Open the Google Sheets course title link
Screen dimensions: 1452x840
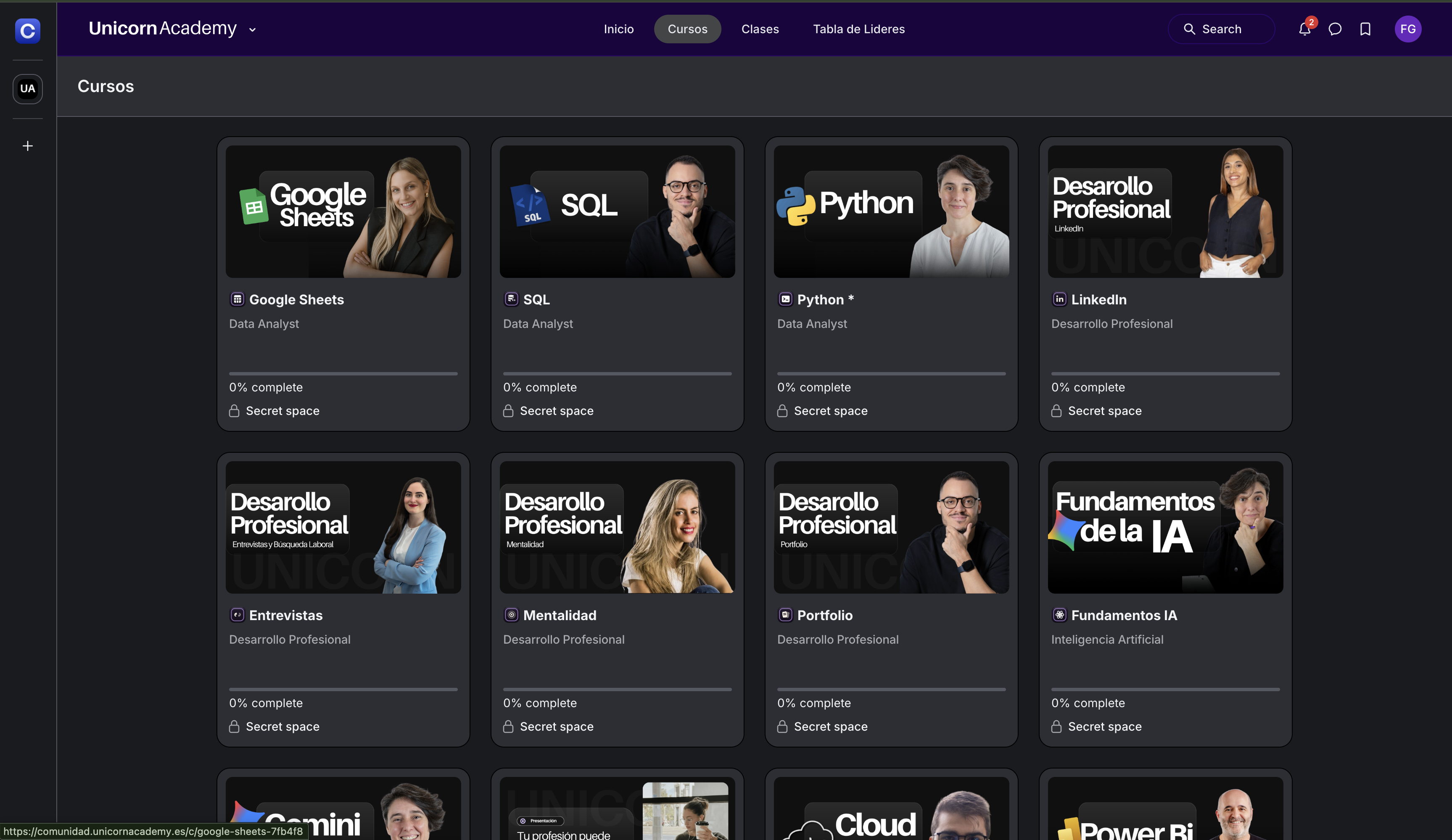click(296, 300)
